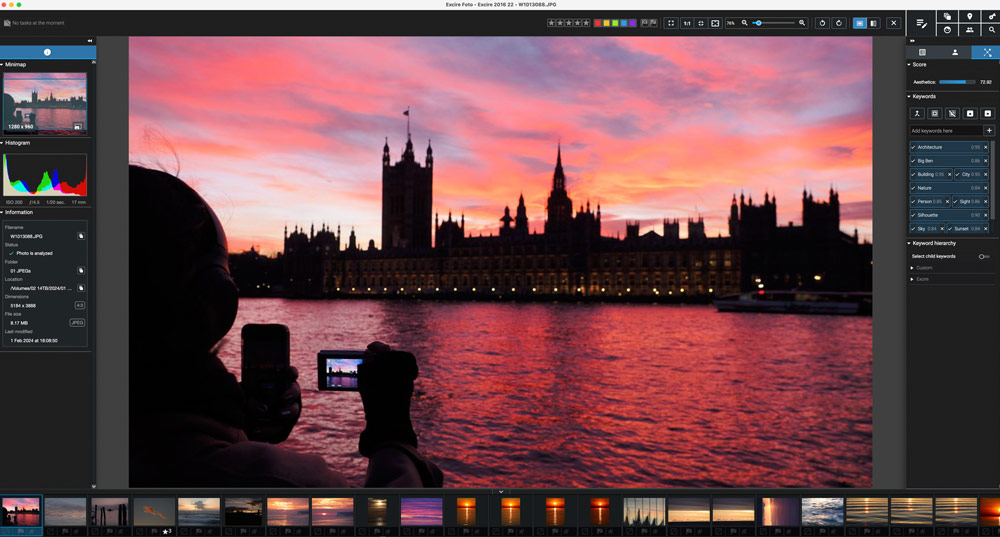Uncheck the Silhouette keyword checkmark
This screenshot has height=537, width=1000.
[913, 215]
